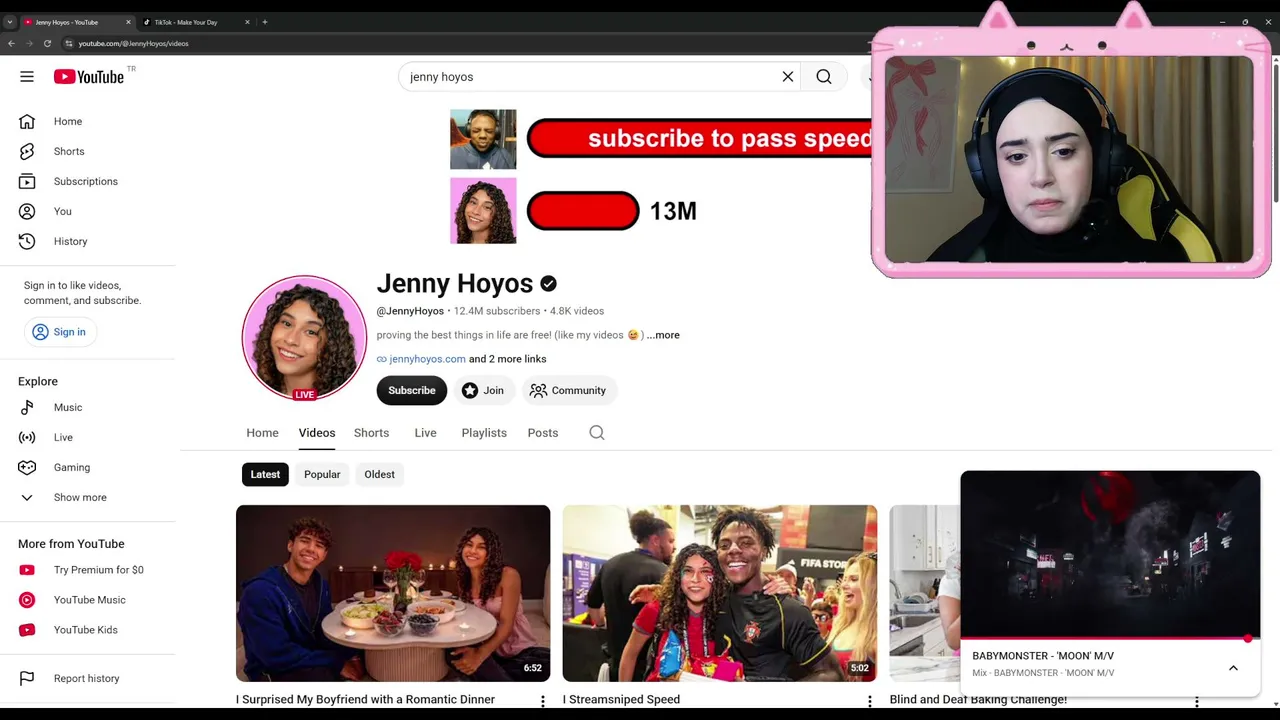
Task: Switch to the channel Shorts tab
Action: click(371, 433)
